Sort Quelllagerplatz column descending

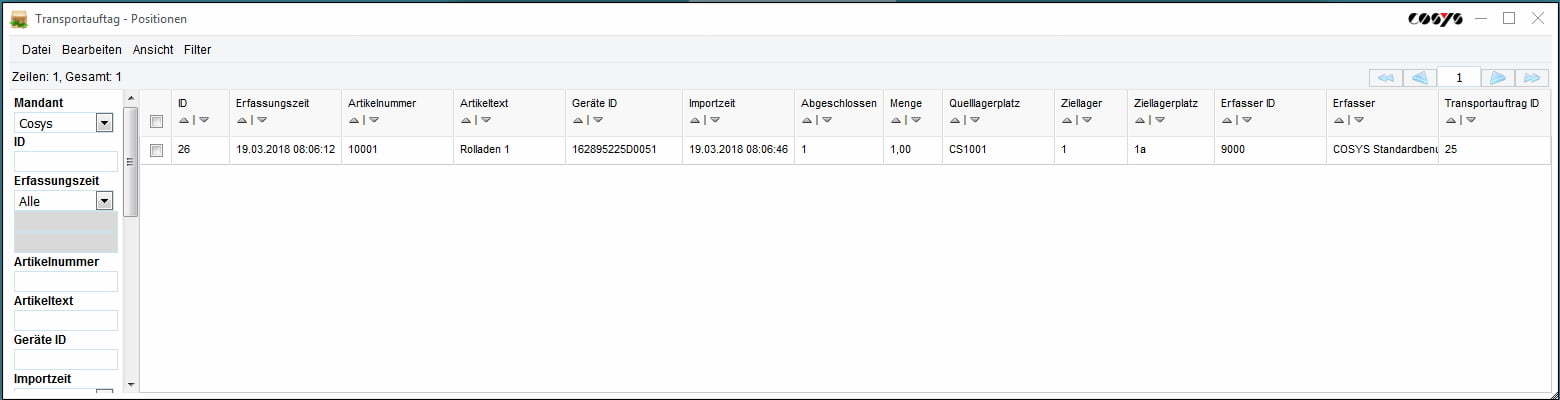pyautogui.click(x=975, y=120)
